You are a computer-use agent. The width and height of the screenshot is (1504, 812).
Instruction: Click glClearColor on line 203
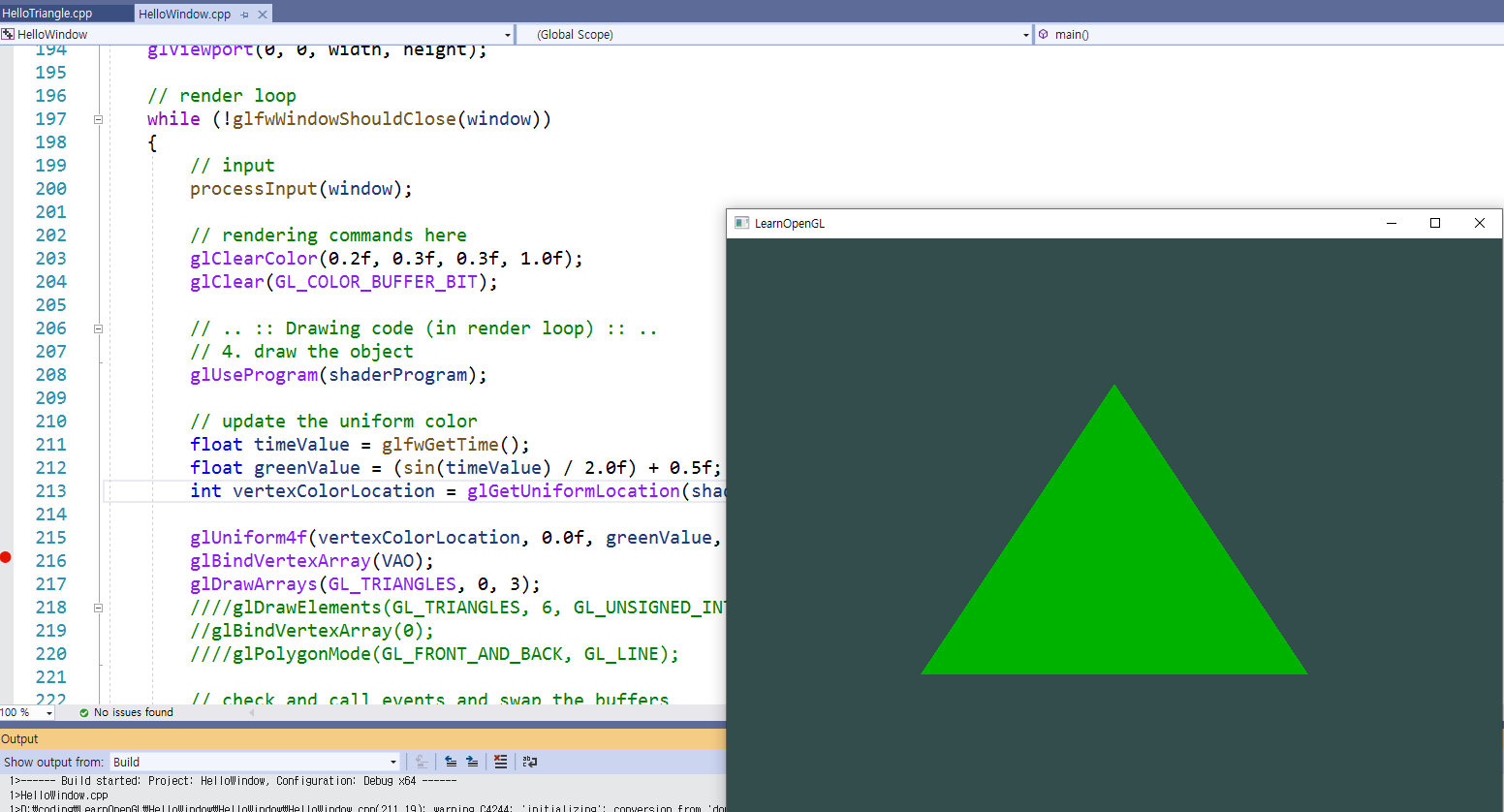[x=254, y=259]
